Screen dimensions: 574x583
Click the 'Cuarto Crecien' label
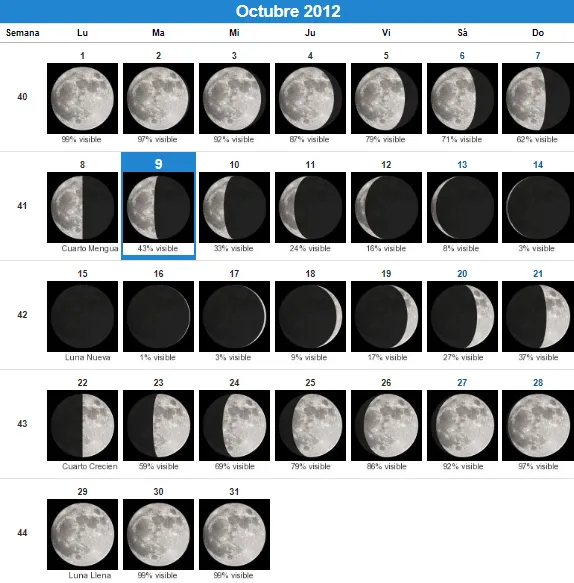(x=90, y=466)
